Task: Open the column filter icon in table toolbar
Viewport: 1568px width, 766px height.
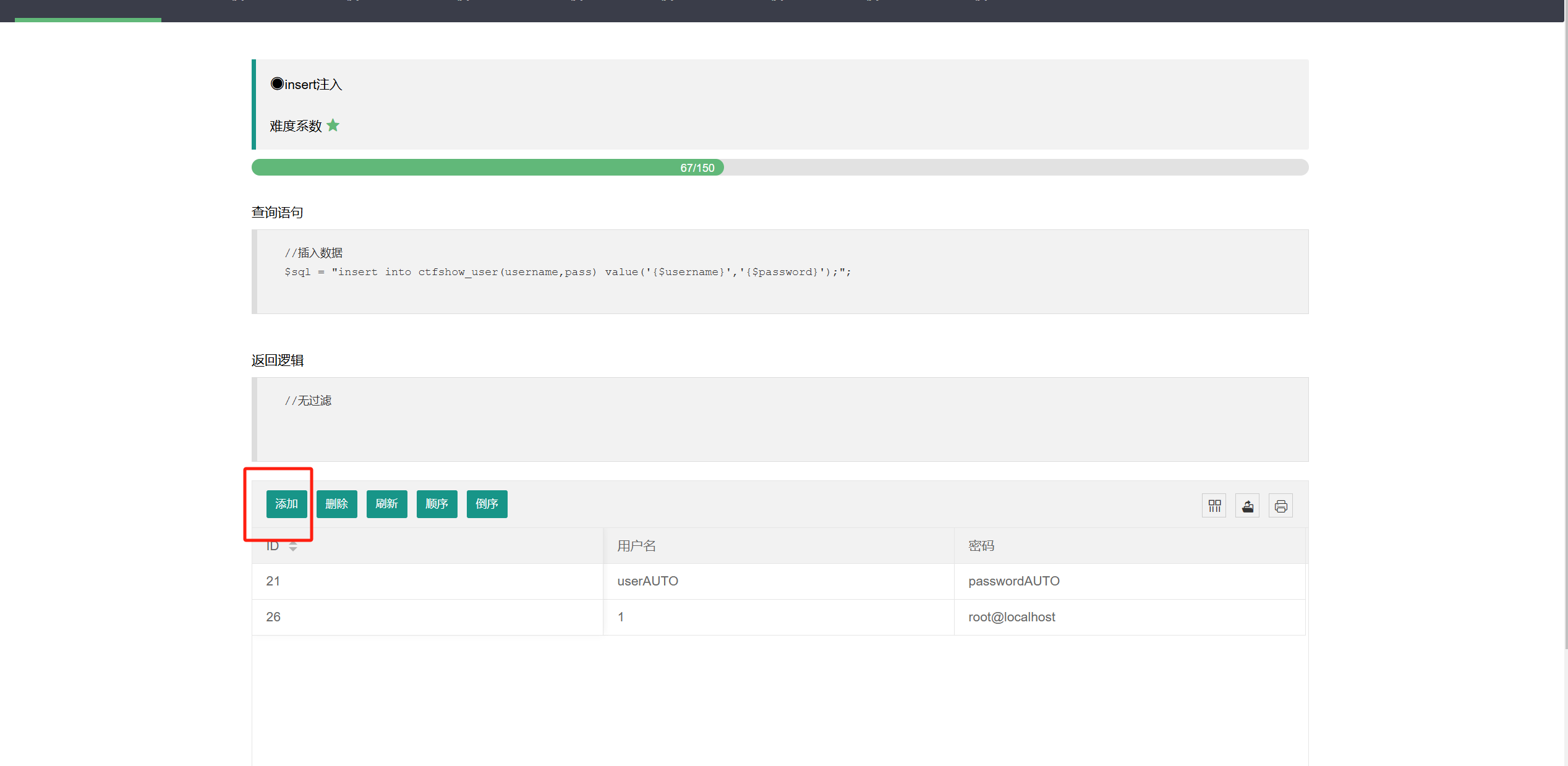Action: point(1214,506)
